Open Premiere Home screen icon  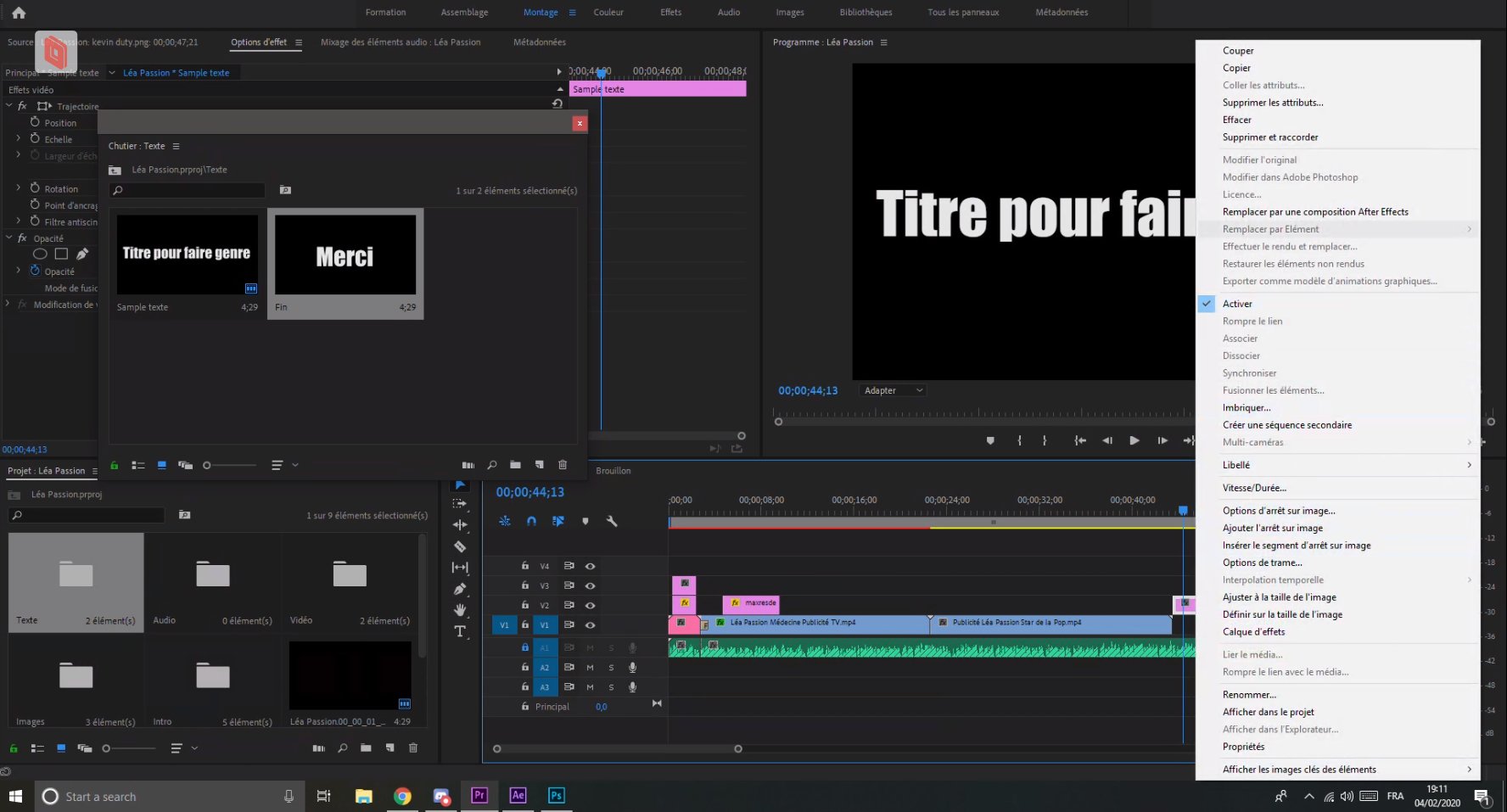point(19,13)
